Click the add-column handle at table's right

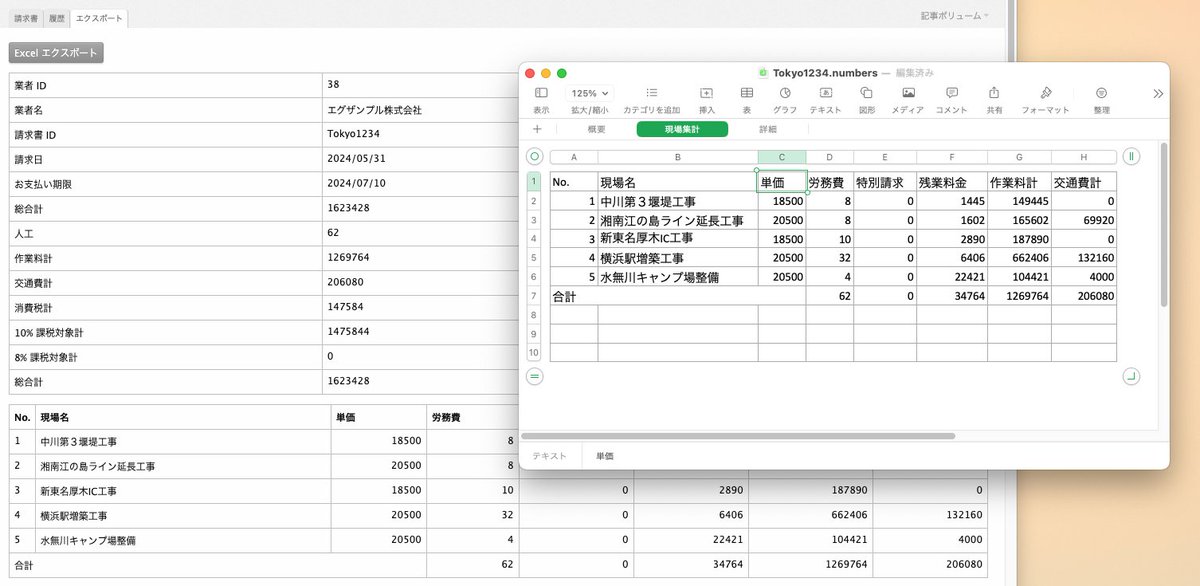[x=1131, y=156]
